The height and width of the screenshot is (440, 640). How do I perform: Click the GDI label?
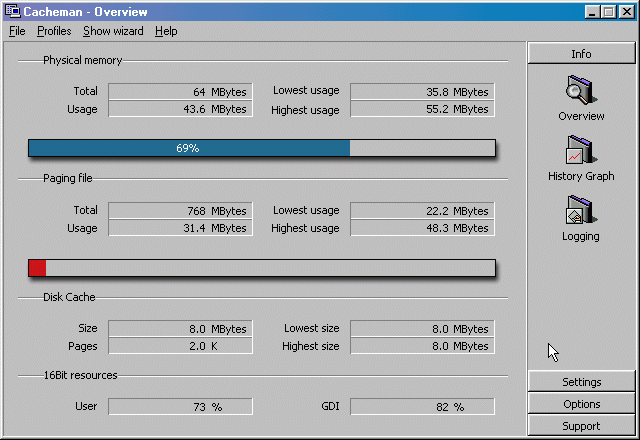click(330, 406)
